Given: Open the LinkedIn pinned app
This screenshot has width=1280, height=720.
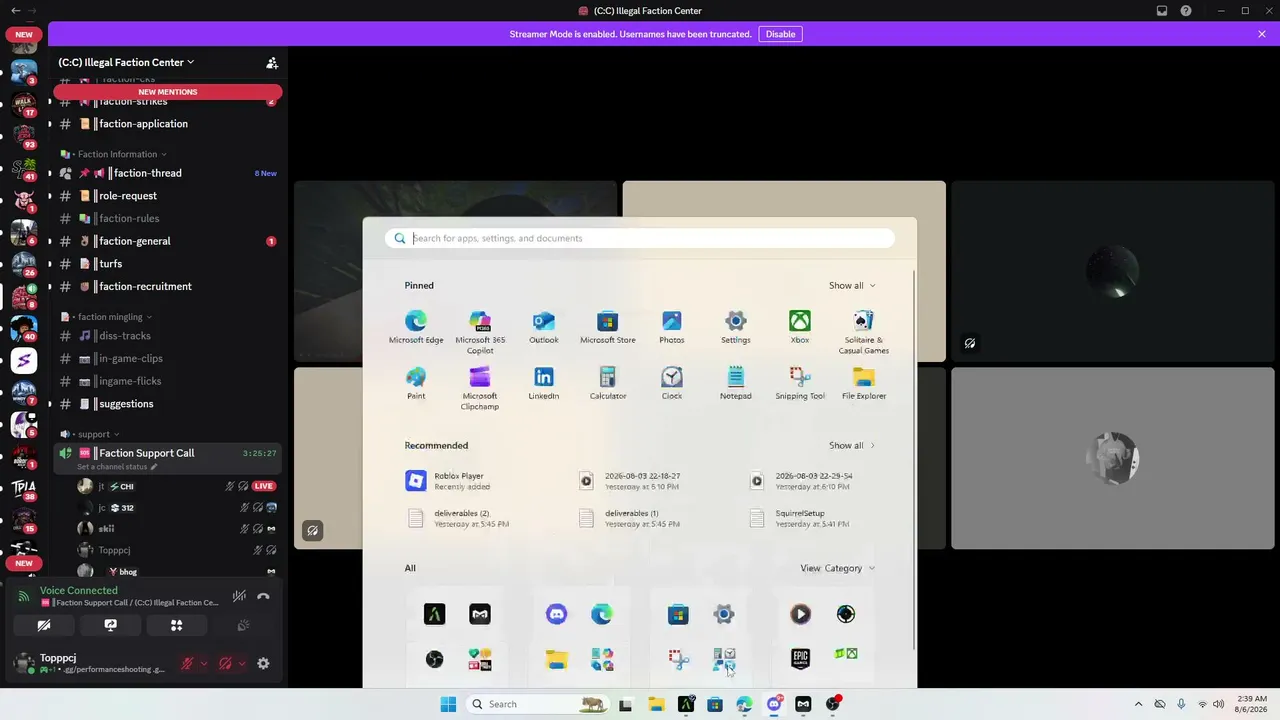Looking at the screenshot, I should [544, 383].
